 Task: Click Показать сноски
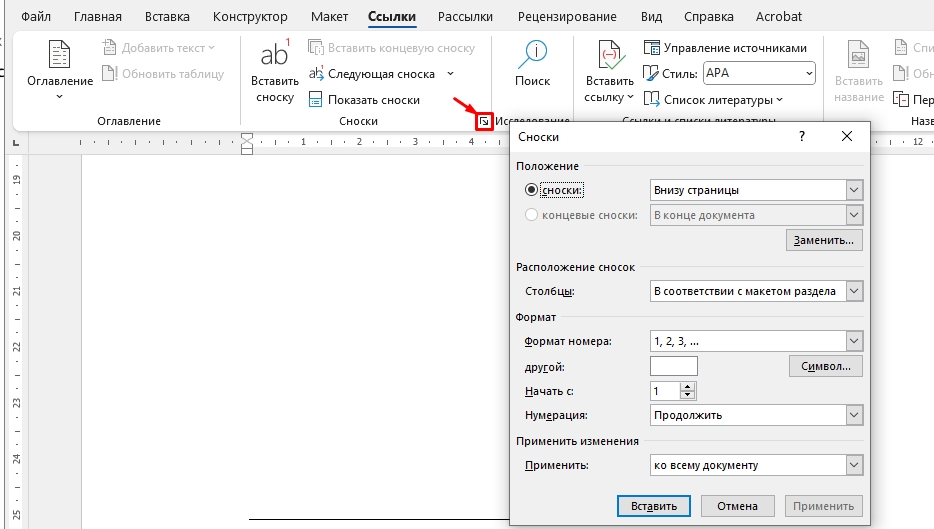click(364, 100)
